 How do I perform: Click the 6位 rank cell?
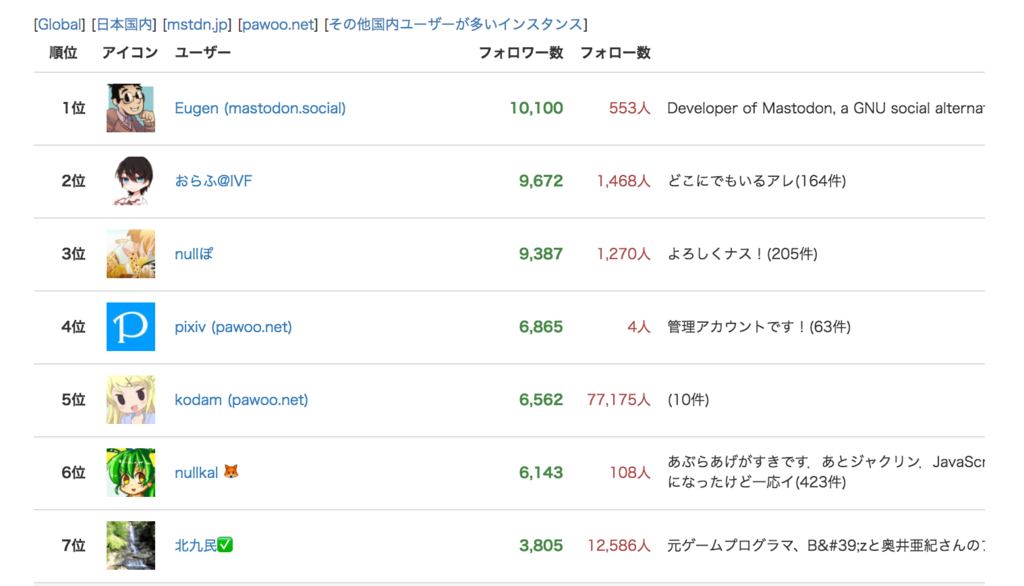[74, 472]
